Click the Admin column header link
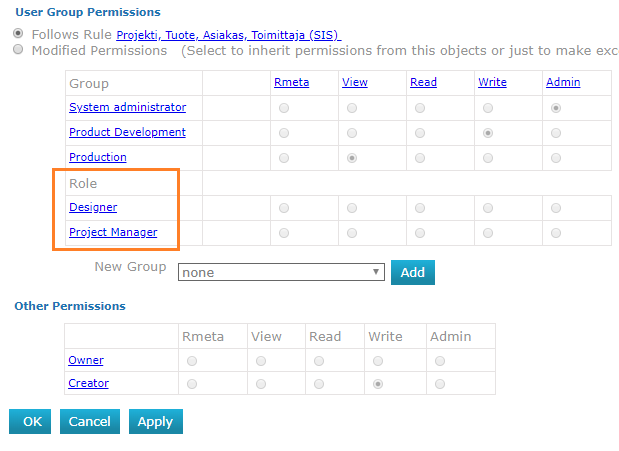 pyautogui.click(x=563, y=82)
